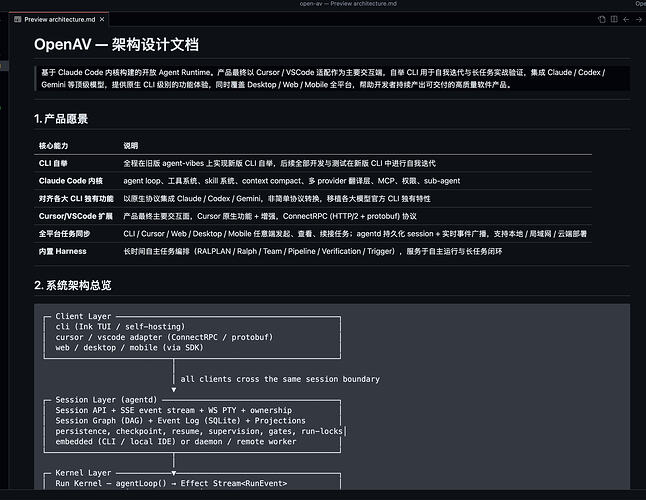The width and height of the screenshot is (646, 500).
Task: Click the preview icon on the architecture.md tab
Action: pyautogui.click(x=18, y=19)
